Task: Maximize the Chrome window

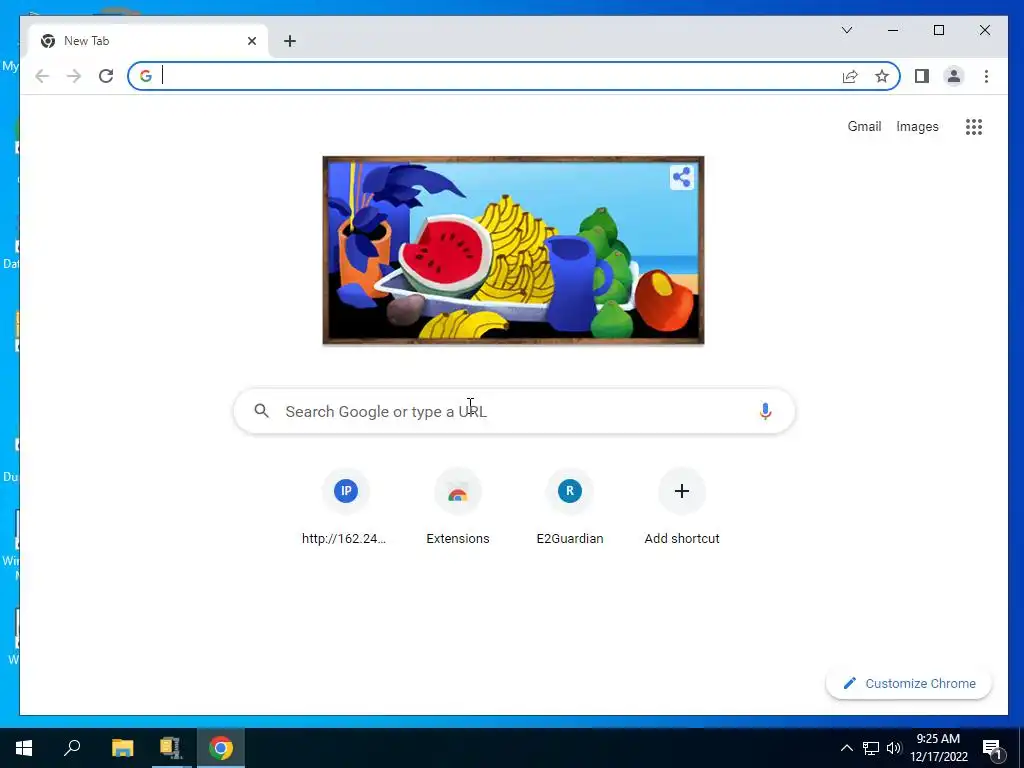Action: pyautogui.click(x=938, y=30)
